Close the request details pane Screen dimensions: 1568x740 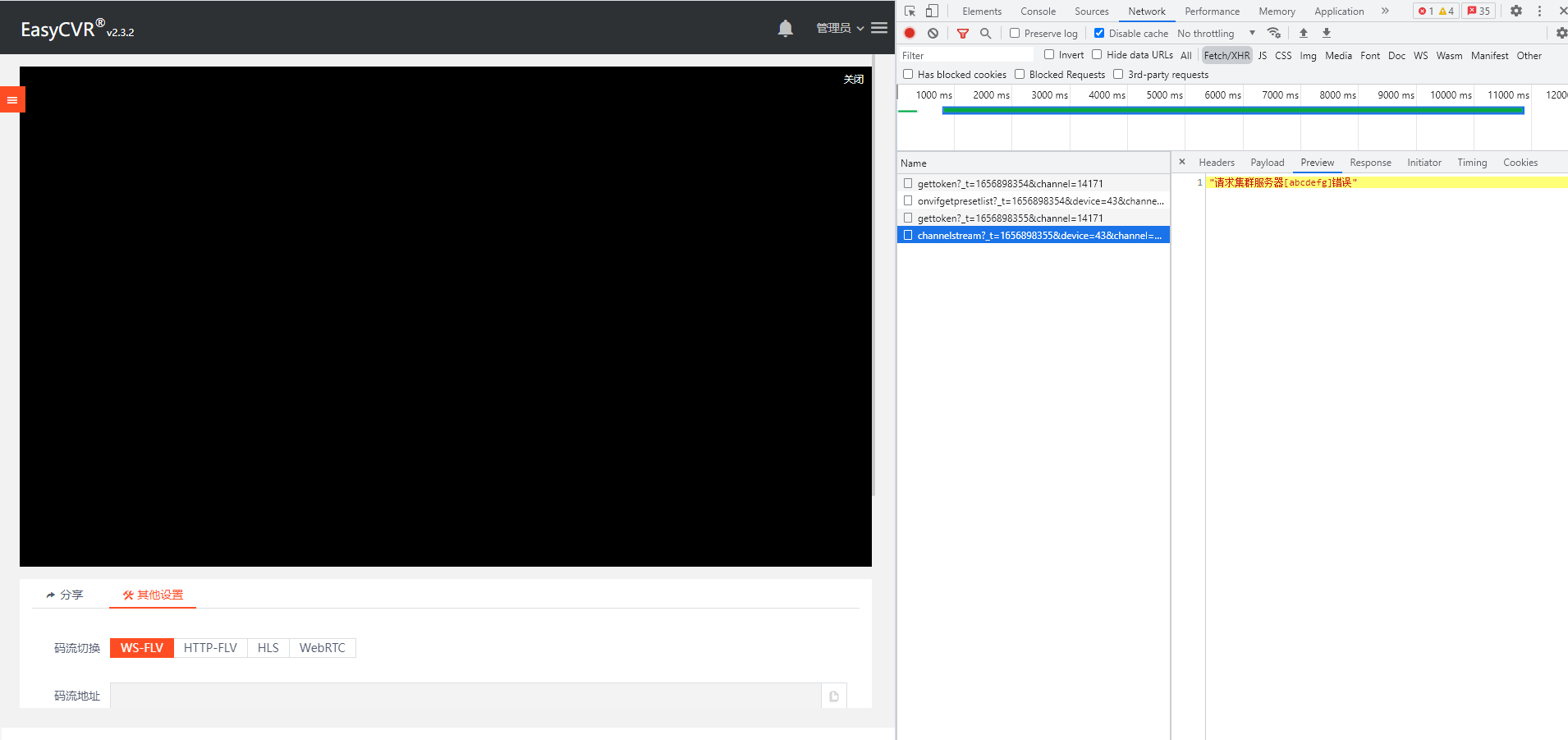pos(1182,162)
